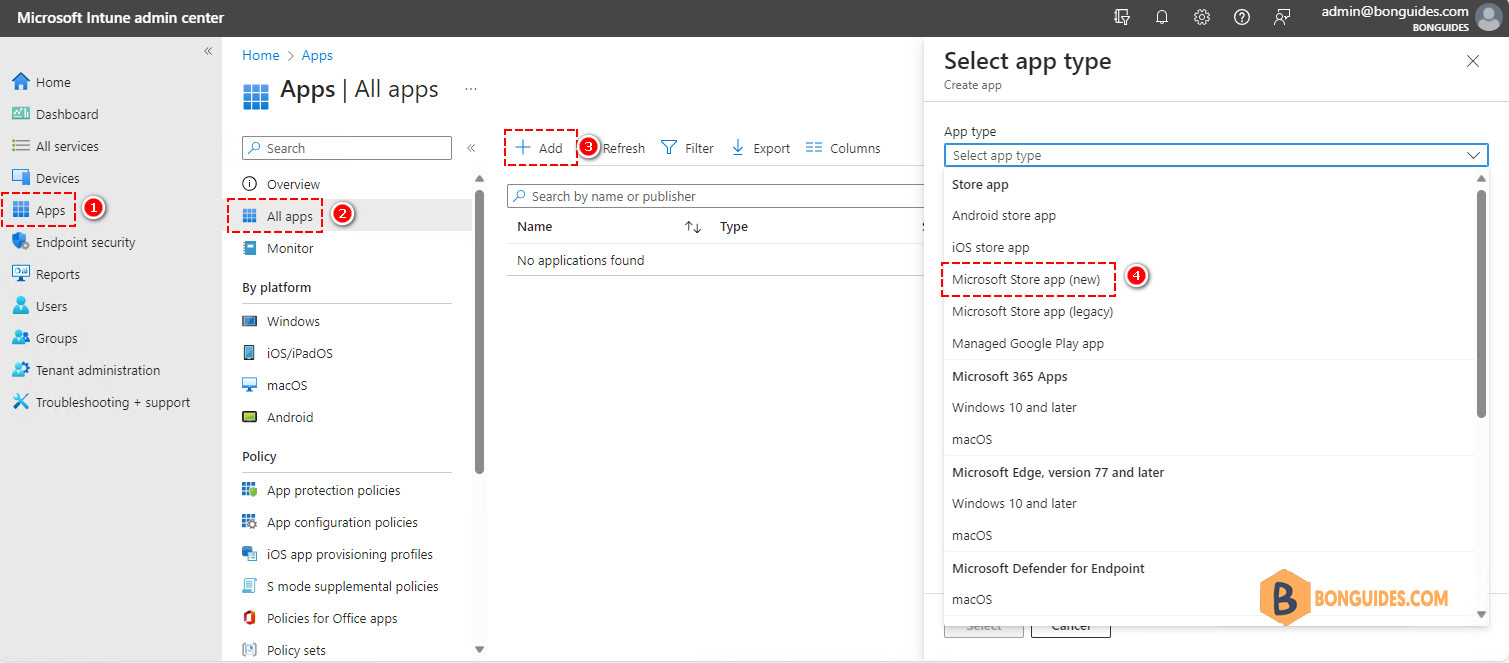Click macOS platform icon in Apps menu
This screenshot has height=663, width=1509.
pyautogui.click(x=249, y=385)
